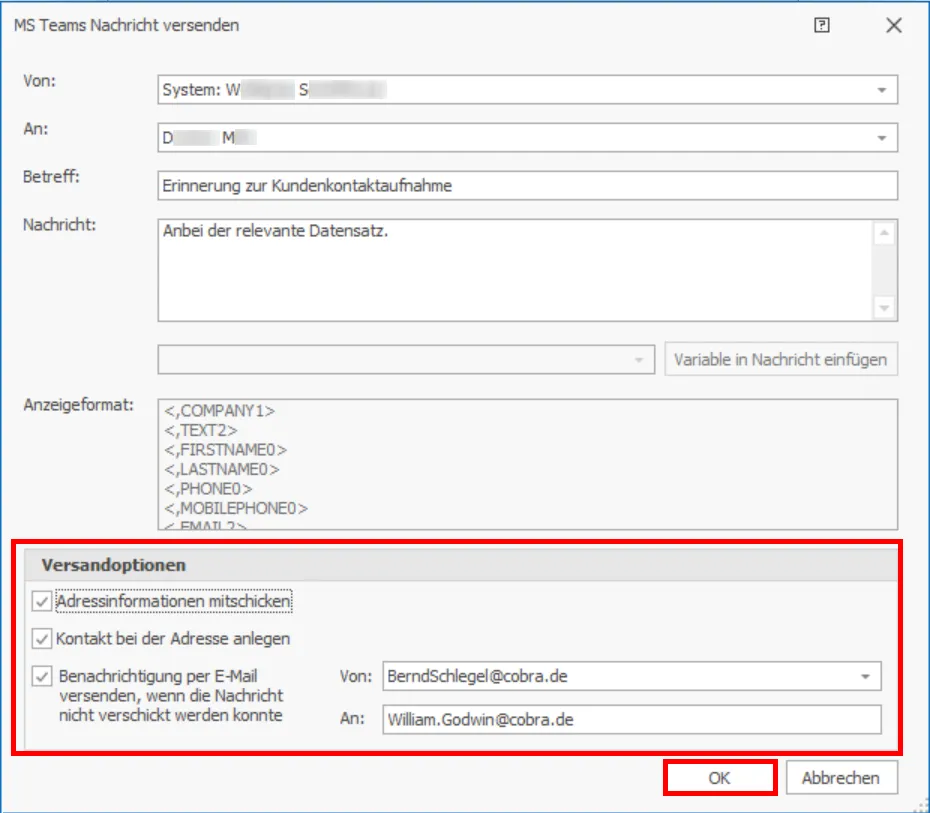This screenshot has height=813, width=930.
Task: Click the Abbrechen button
Action: pos(842,778)
